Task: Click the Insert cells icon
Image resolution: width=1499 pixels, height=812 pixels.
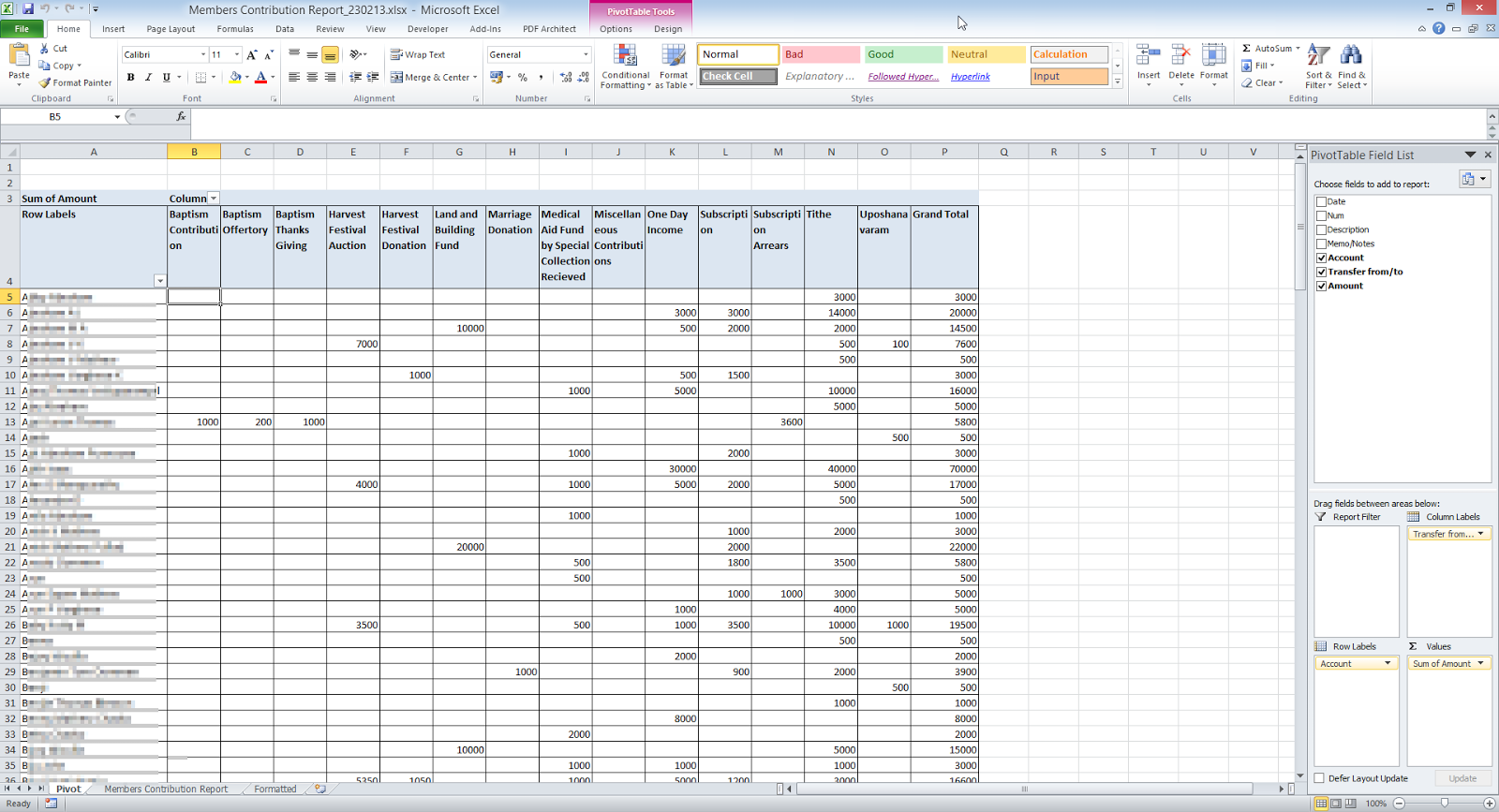Action: tap(1149, 56)
